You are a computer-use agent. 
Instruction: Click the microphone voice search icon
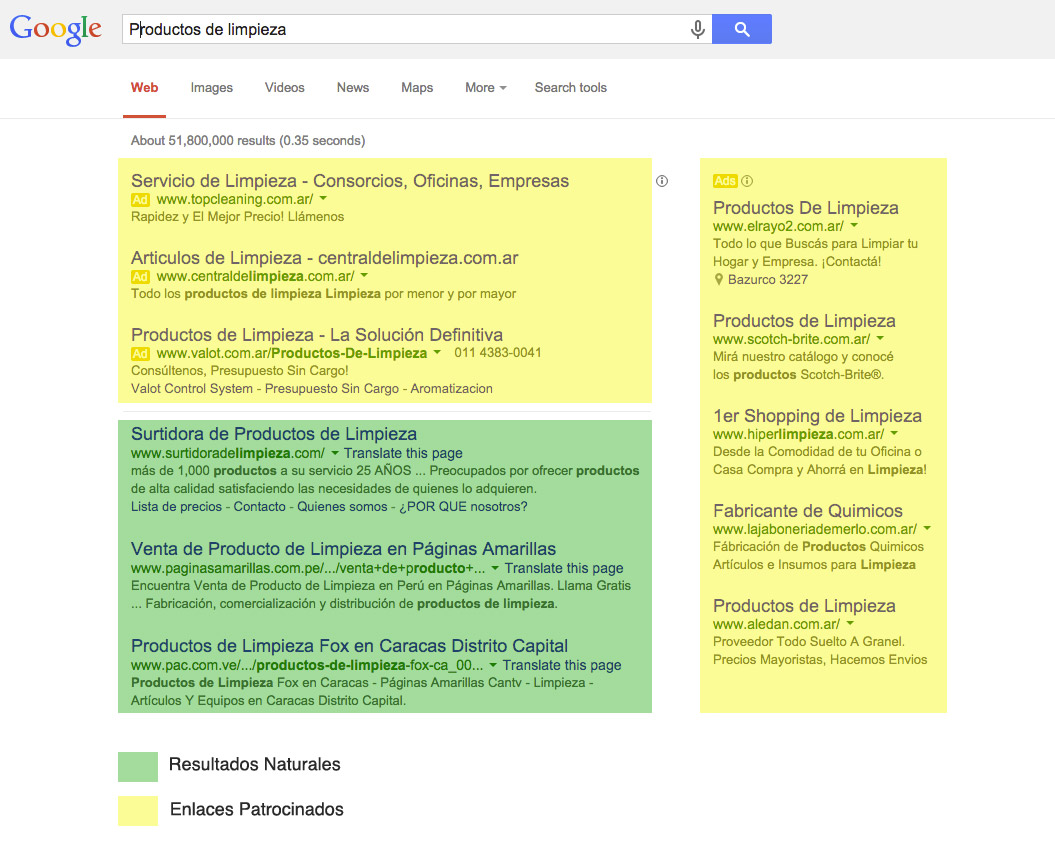tap(698, 29)
